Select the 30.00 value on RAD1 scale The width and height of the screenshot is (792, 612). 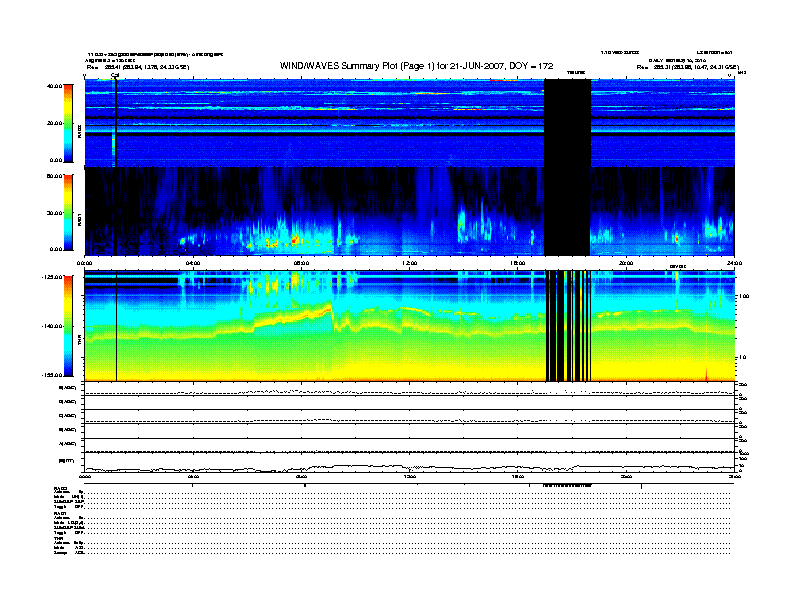pos(55,213)
